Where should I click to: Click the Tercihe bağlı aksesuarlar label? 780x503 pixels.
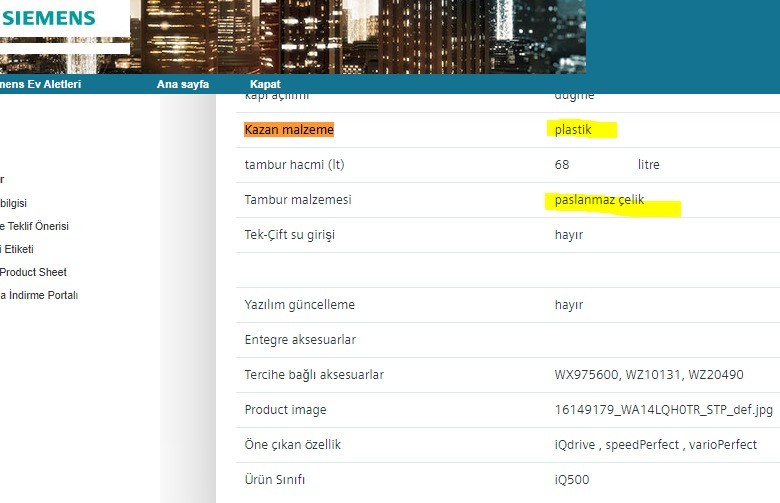pos(314,375)
